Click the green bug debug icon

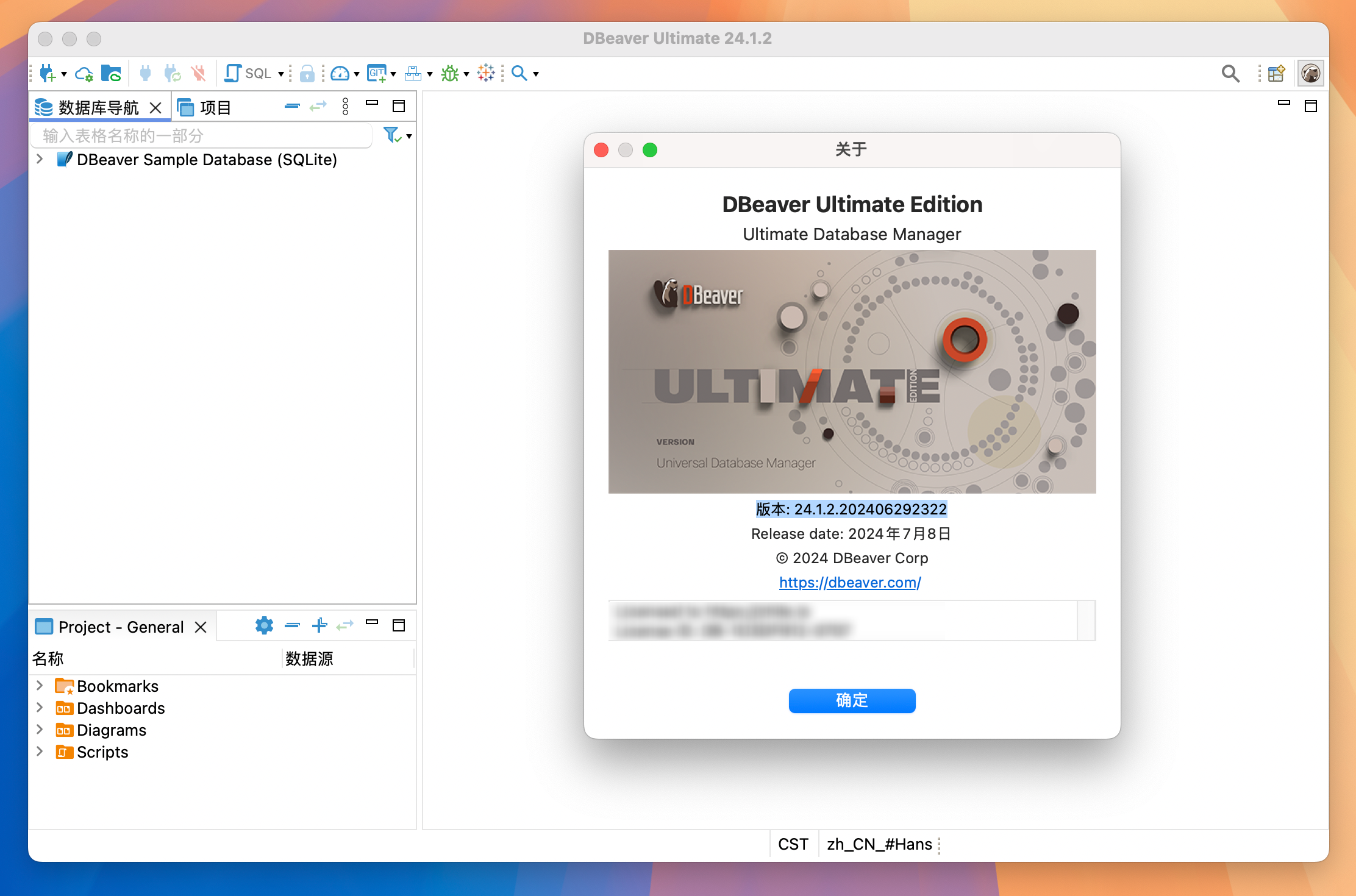pyautogui.click(x=450, y=74)
